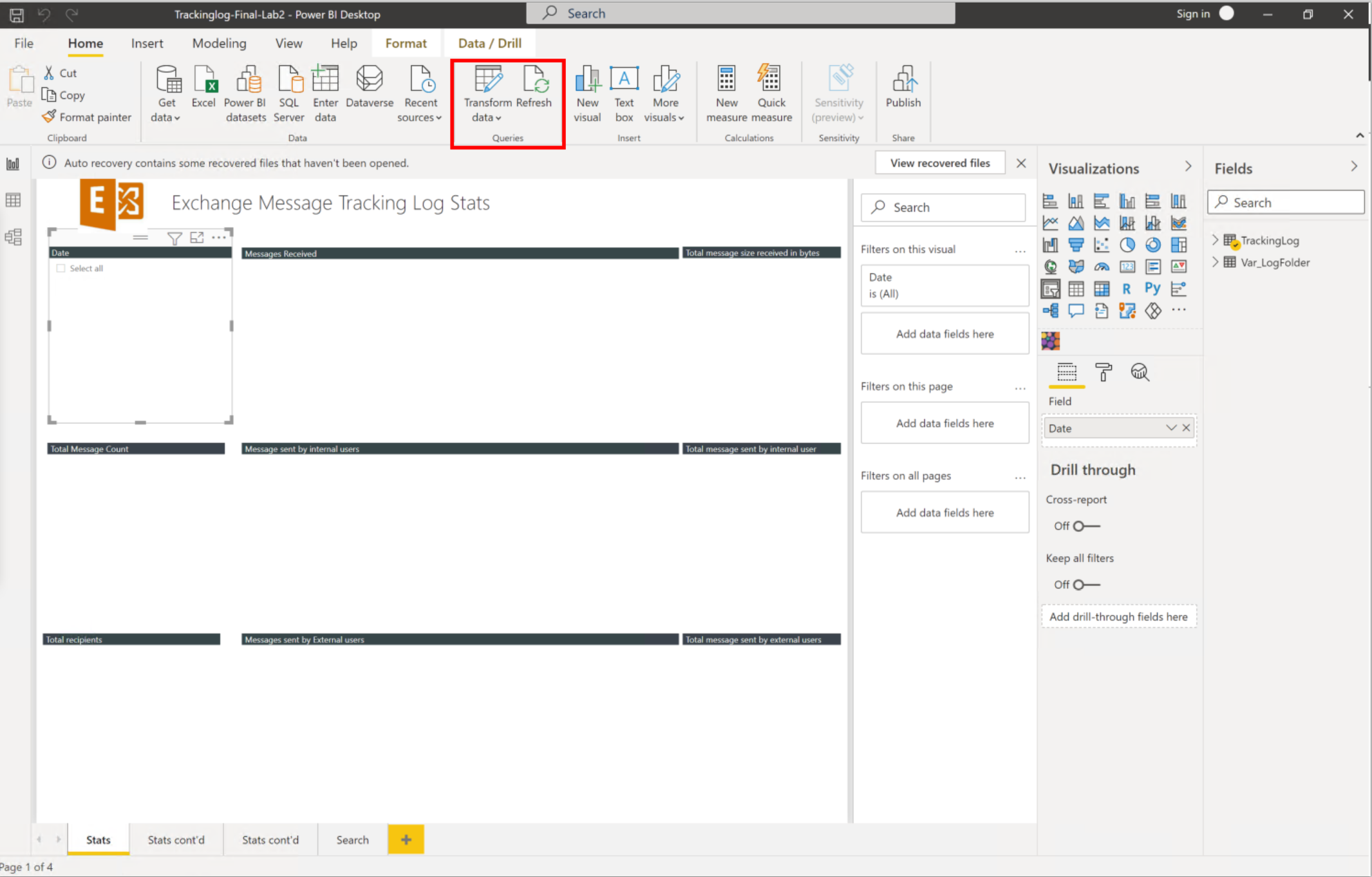Select the gauge visualization icon
Screen dimensions: 1372x877
pos(1102,267)
